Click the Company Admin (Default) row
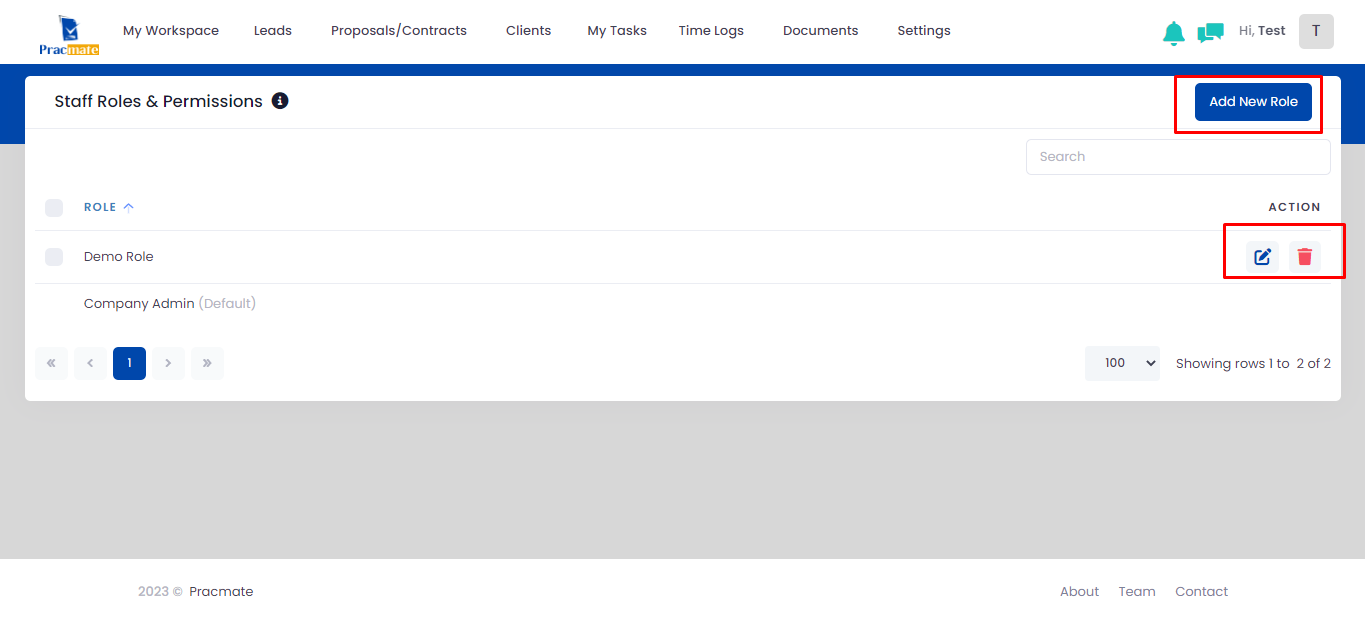 tap(682, 304)
